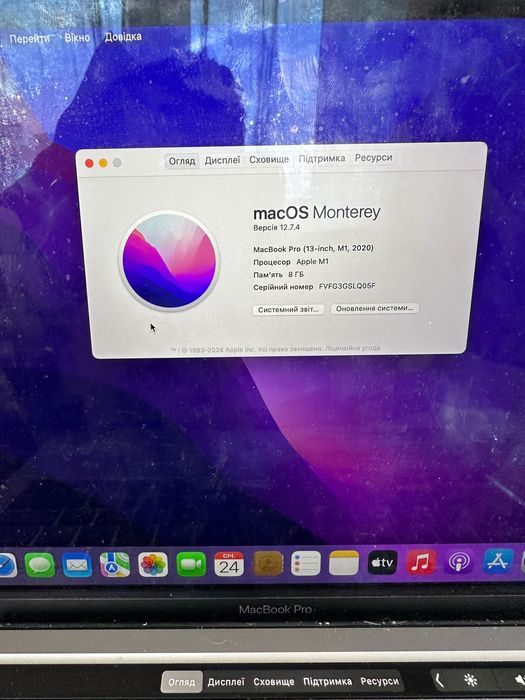Open Maps in the Dock
525x700 pixels.
(x=115, y=564)
